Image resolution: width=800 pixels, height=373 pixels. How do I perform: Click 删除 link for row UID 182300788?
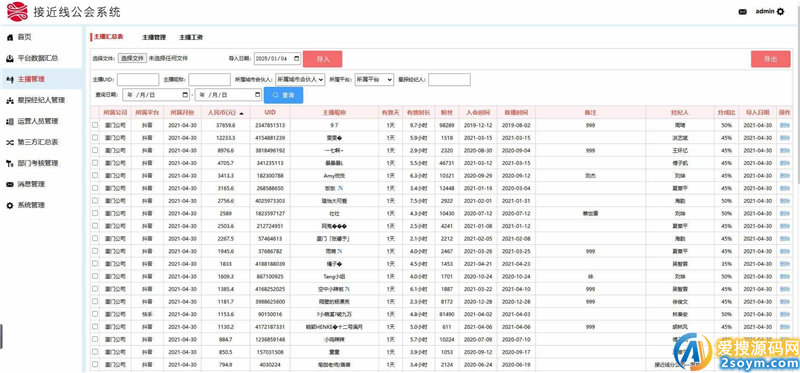[784, 176]
